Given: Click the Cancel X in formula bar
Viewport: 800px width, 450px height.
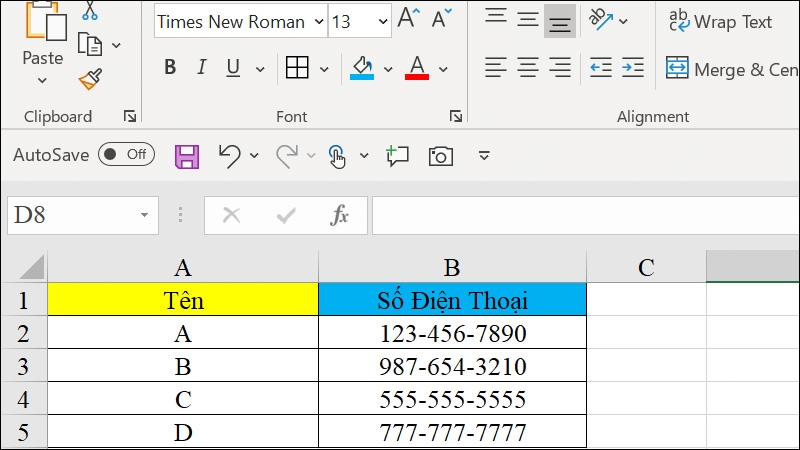Looking at the screenshot, I should click(232, 215).
